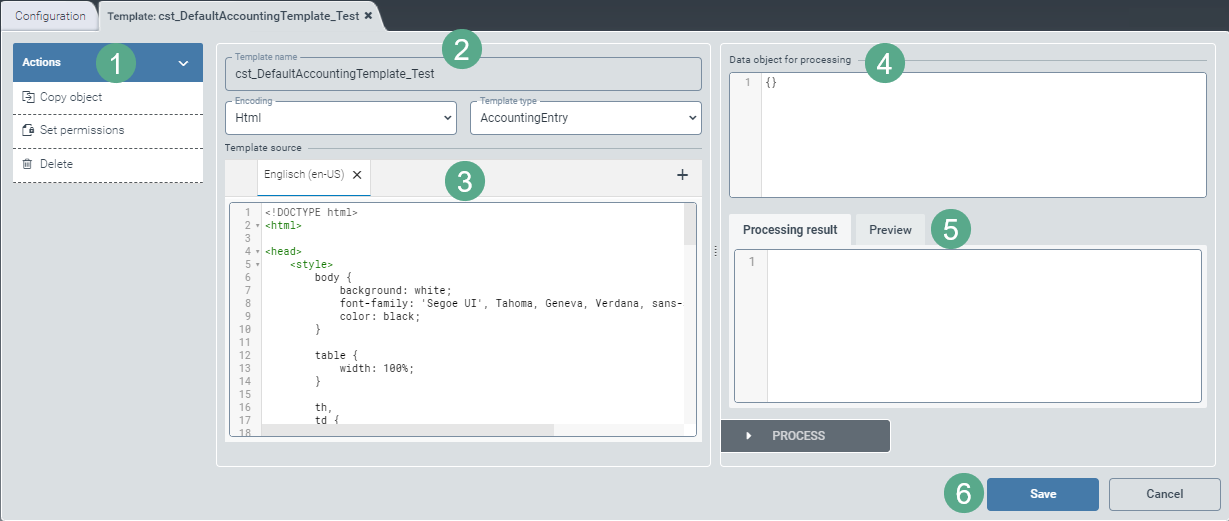Add a new language with plus icon
Image resolution: width=1229 pixels, height=521 pixels.
click(x=683, y=175)
